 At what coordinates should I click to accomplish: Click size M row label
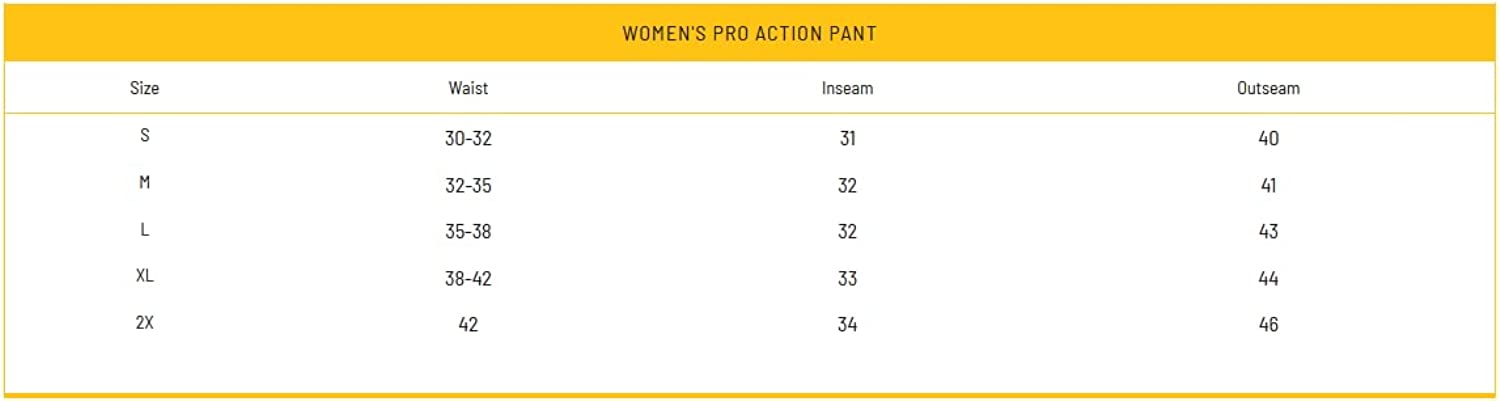click(x=144, y=183)
